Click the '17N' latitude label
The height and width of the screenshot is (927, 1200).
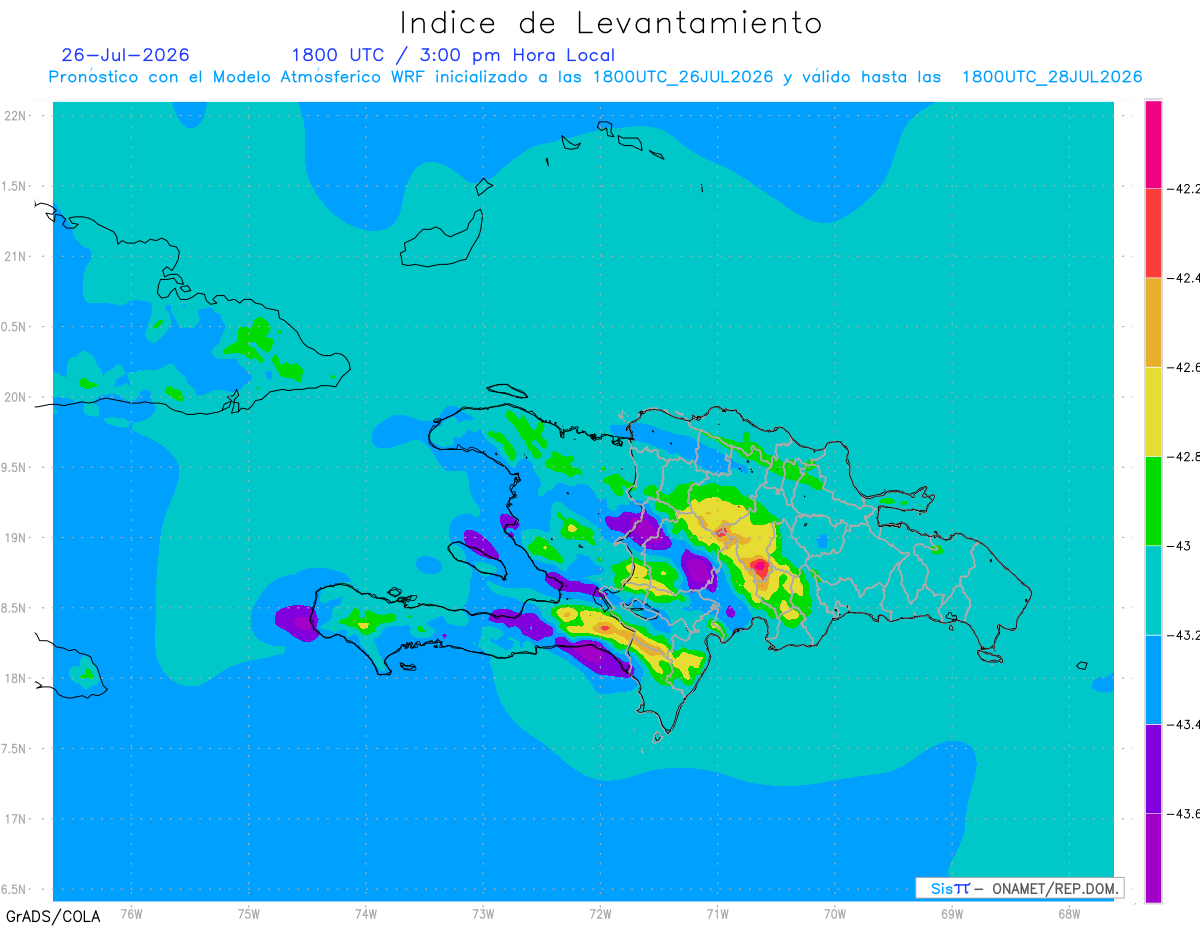(x=17, y=819)
